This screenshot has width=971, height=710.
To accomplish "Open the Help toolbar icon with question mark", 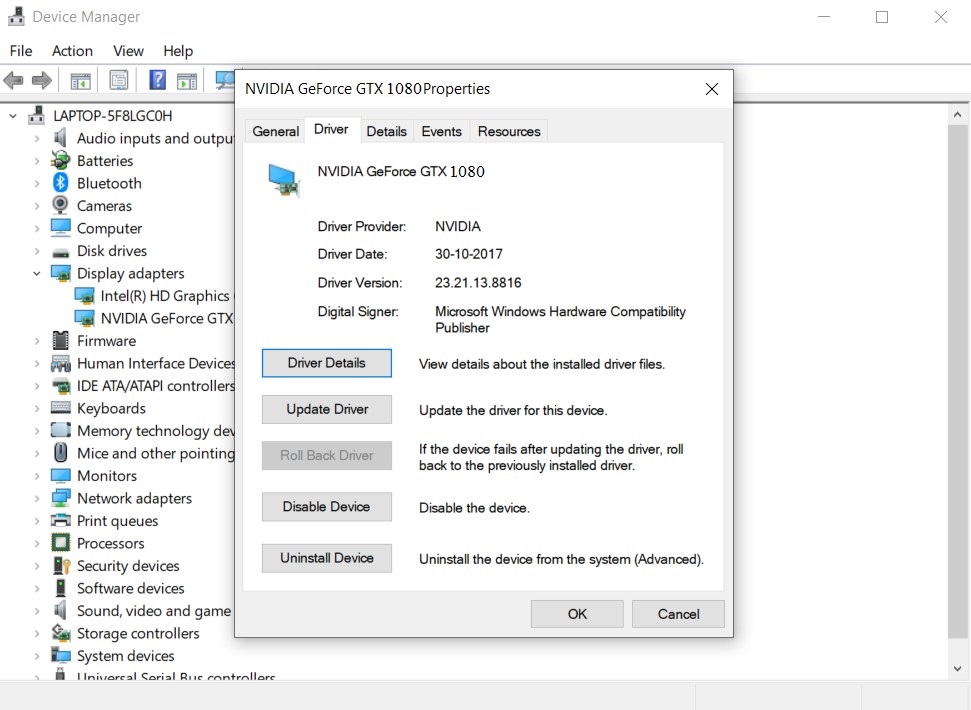I will point(157,80).
